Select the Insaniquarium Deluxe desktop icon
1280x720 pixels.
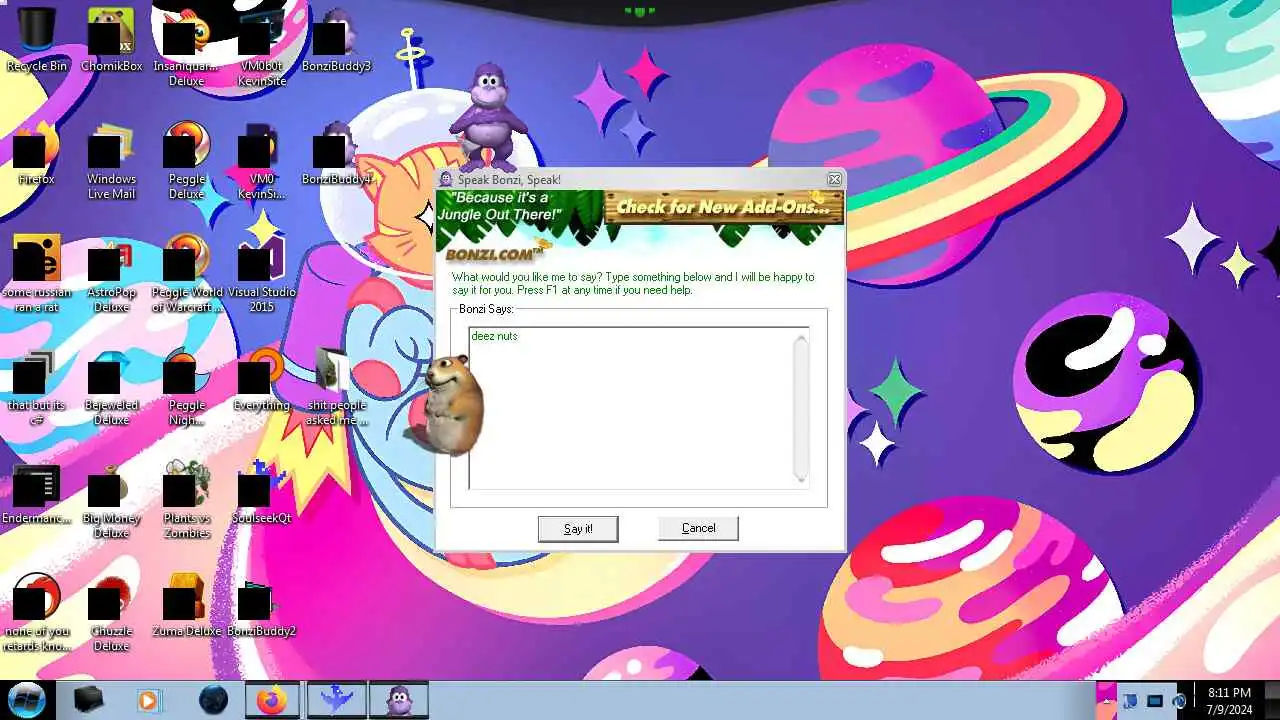click(186, 48)
